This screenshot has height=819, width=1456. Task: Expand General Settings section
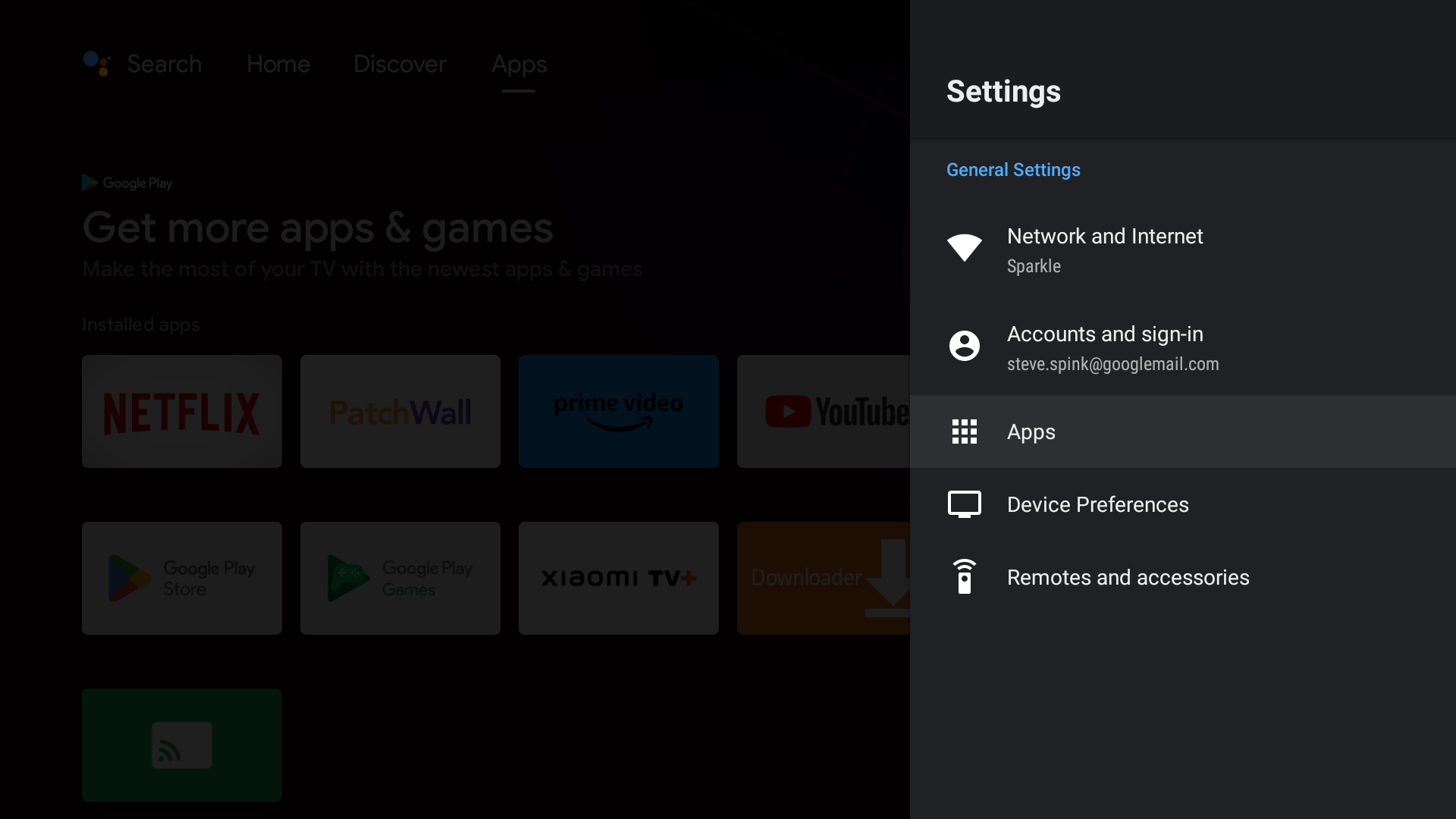coord(1014,170)
